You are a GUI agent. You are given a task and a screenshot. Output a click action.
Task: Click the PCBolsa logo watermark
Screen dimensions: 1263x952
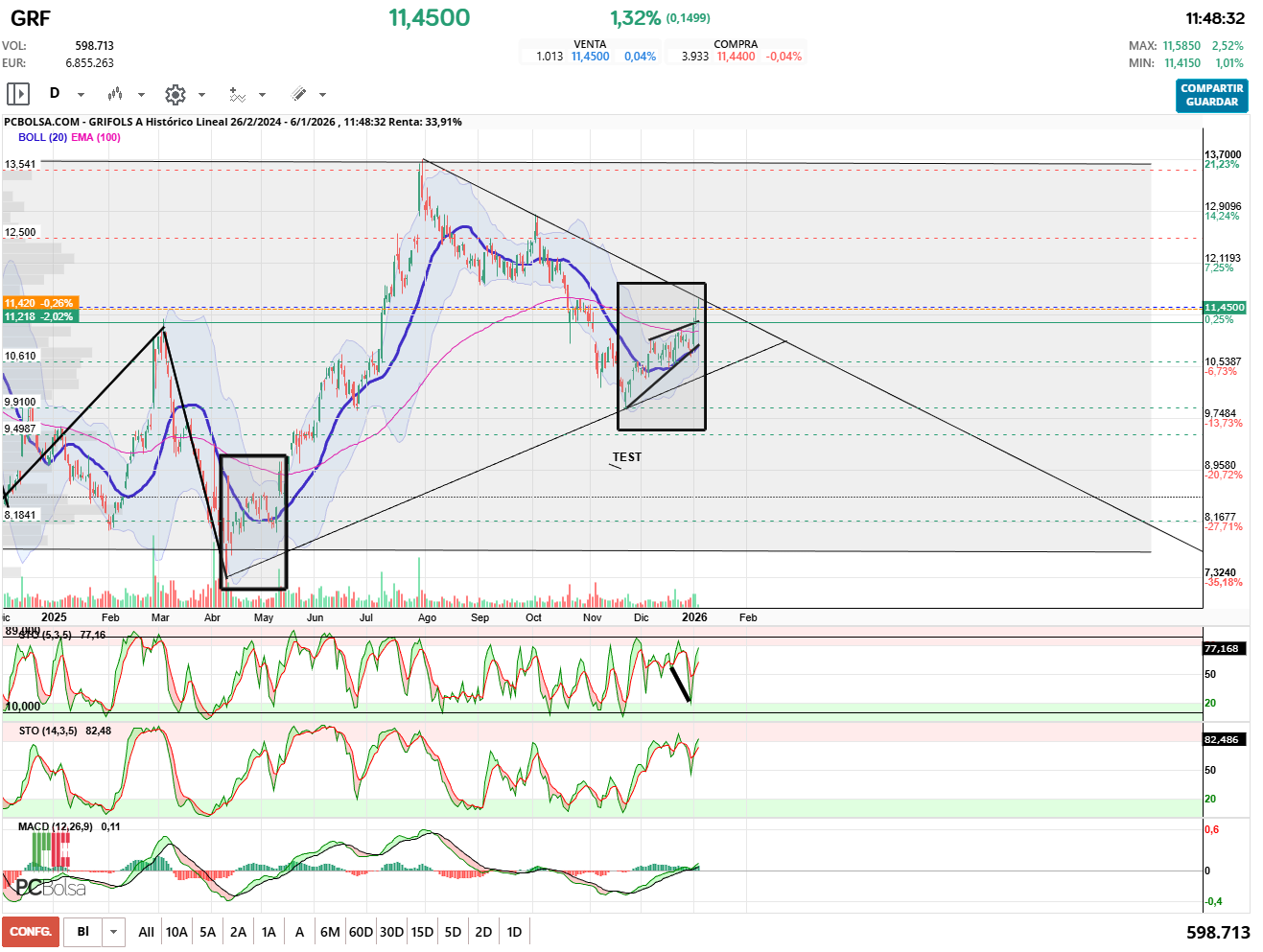coord(51,888)
